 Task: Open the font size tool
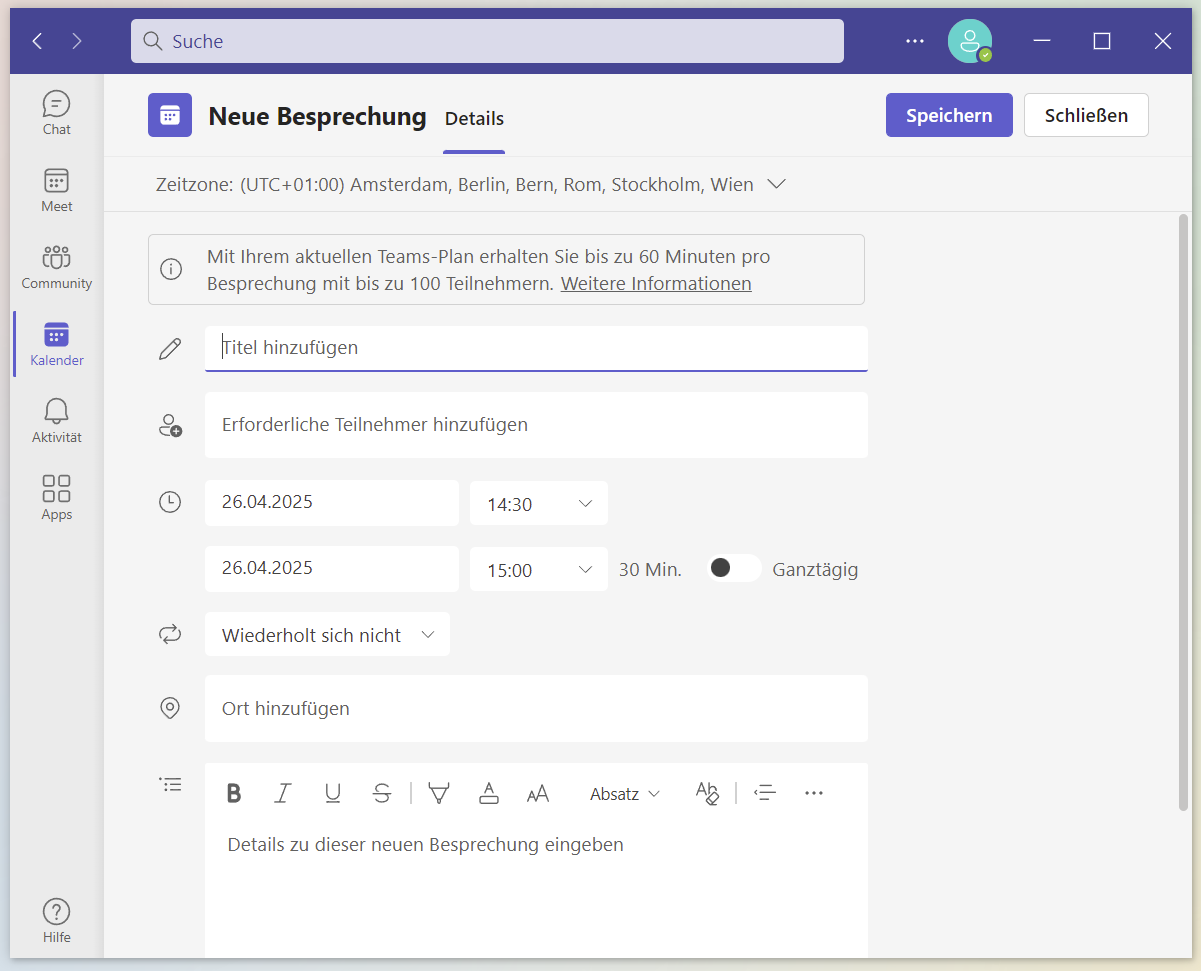[538, 793]
